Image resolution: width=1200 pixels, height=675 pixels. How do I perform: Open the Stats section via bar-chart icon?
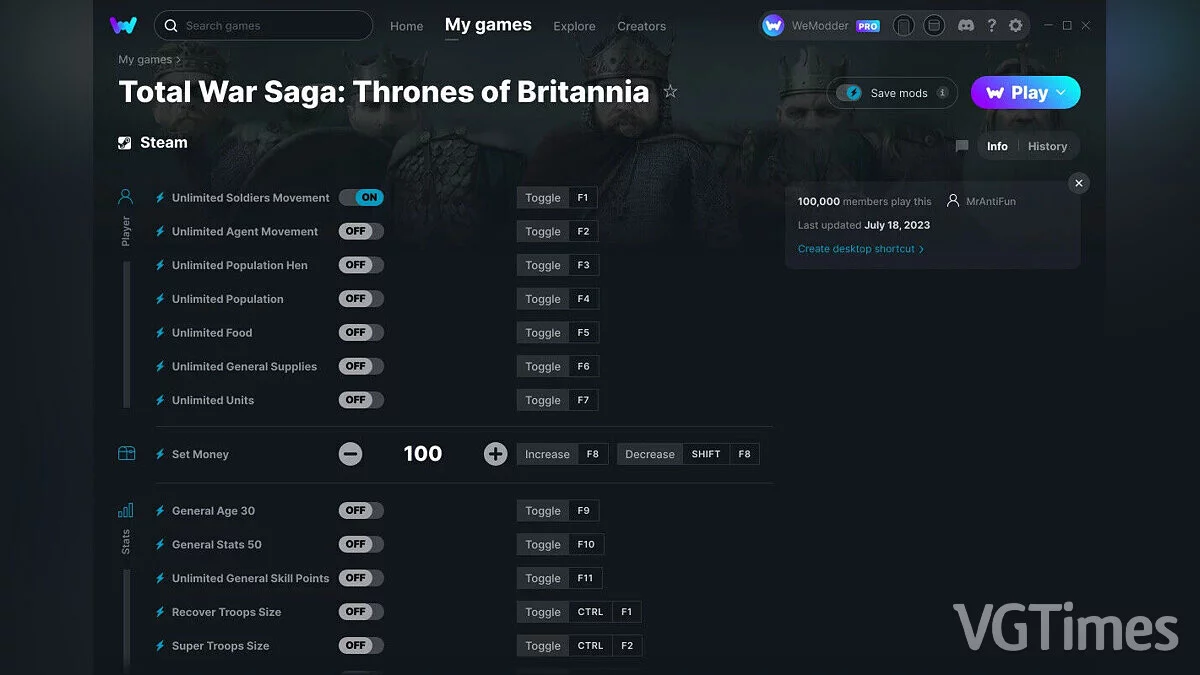[x=125, y=510]
